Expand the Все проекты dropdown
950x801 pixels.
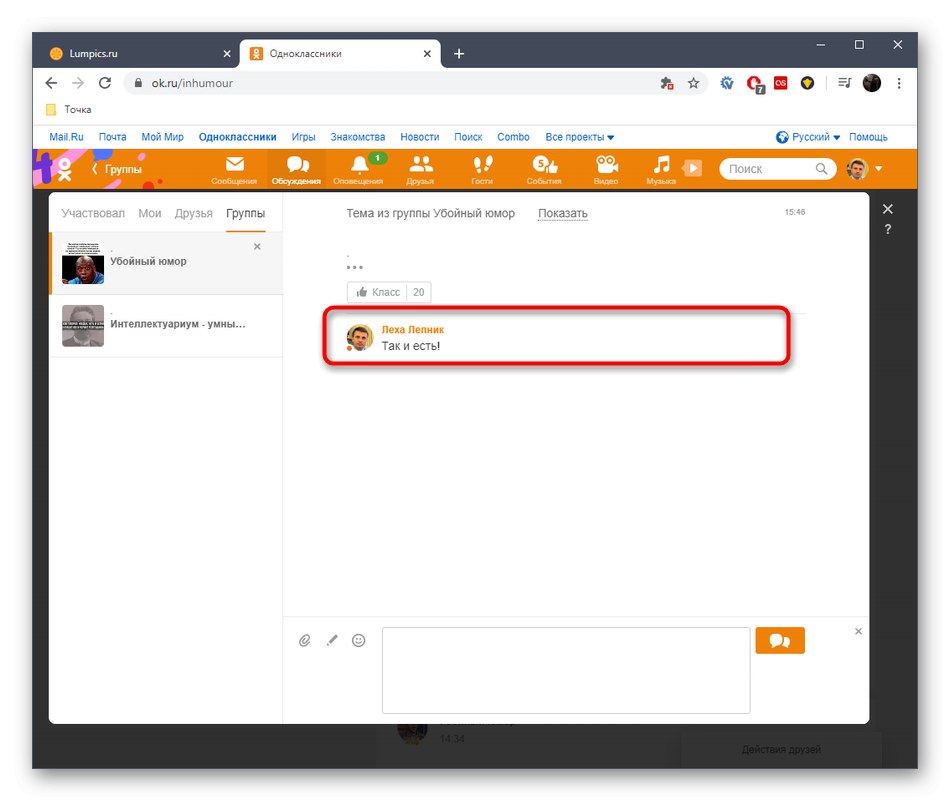(x=579, y=137)
